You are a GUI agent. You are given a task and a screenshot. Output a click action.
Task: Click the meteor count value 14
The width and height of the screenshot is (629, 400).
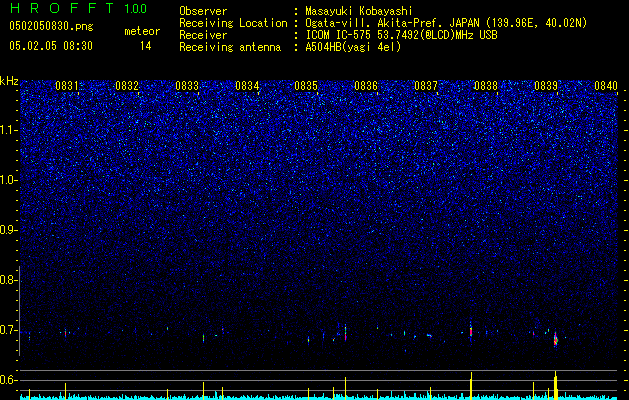tap(146, 46)
